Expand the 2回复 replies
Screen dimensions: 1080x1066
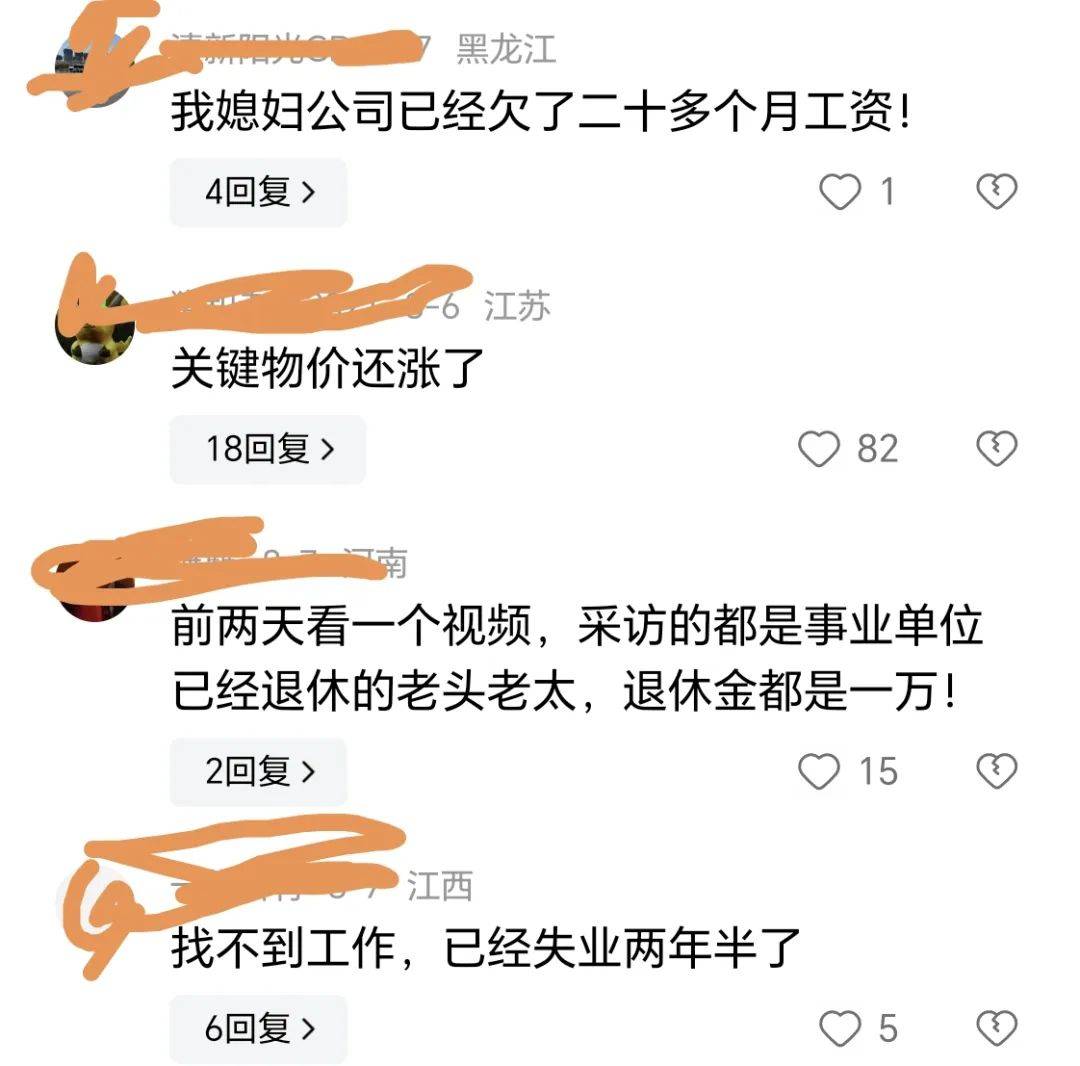[x=258, y=771]
